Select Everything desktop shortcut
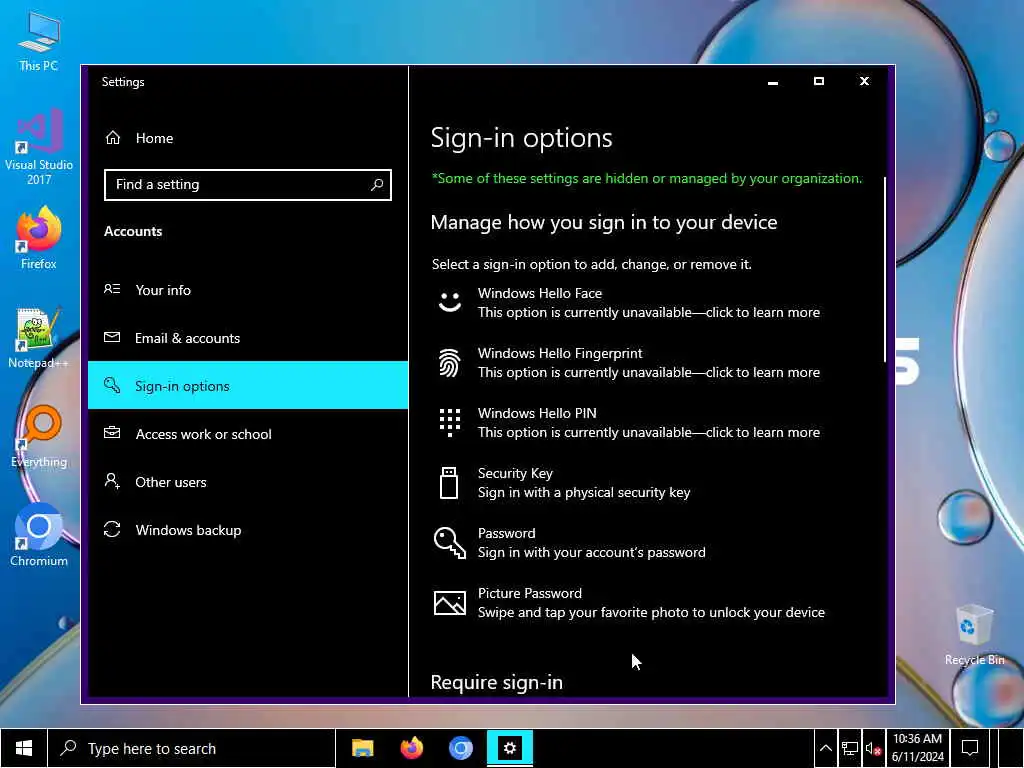The width and height of the screenshot is (1024, 768). [39, 436]
